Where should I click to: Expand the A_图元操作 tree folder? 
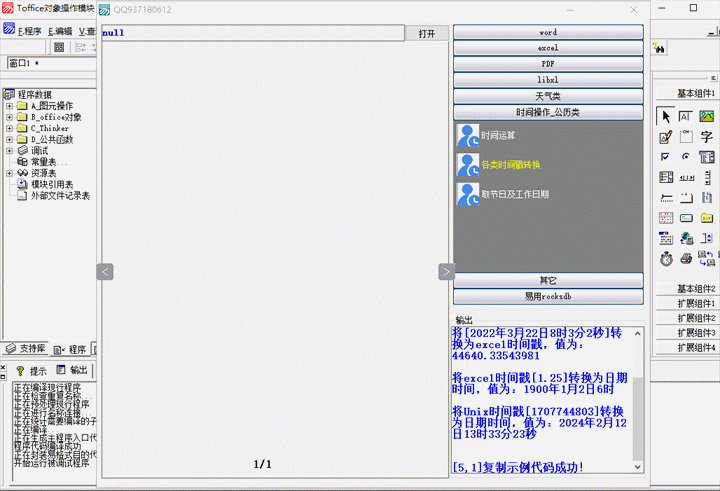point(9,106)
